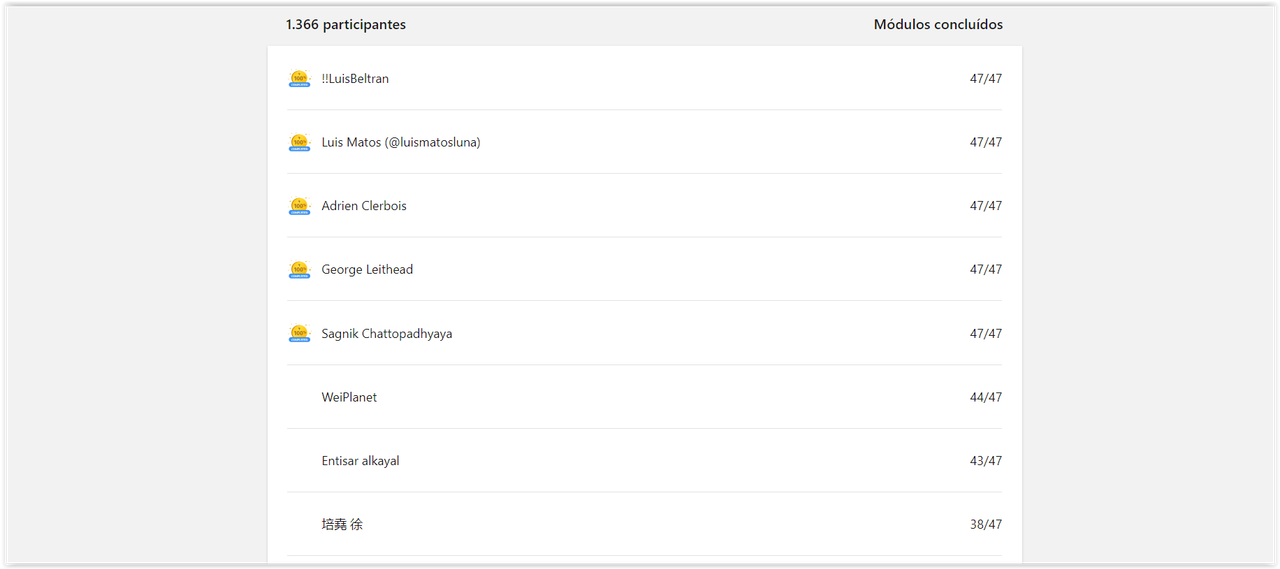Click the 1.366 participantes header
Image resolution: width=1280 pixels, height=569 pixels.
pyautogui.click(x=346, y=25)
